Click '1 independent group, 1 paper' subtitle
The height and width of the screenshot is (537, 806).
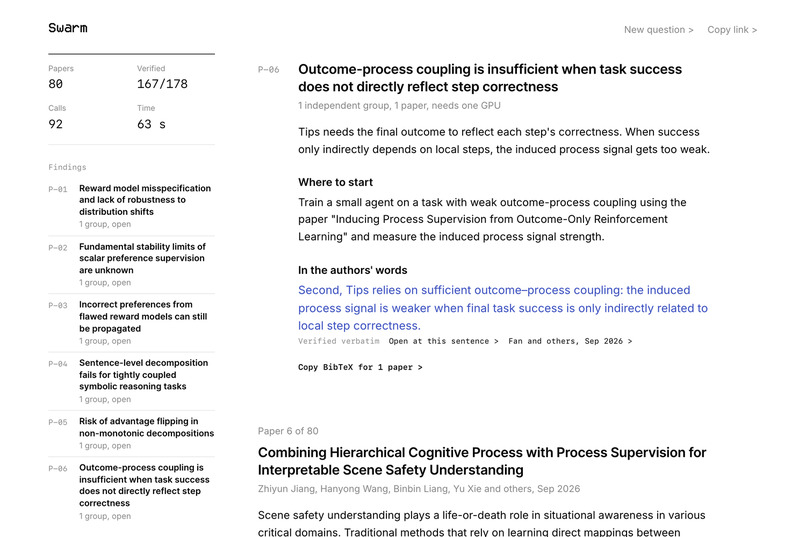point(399,105)
